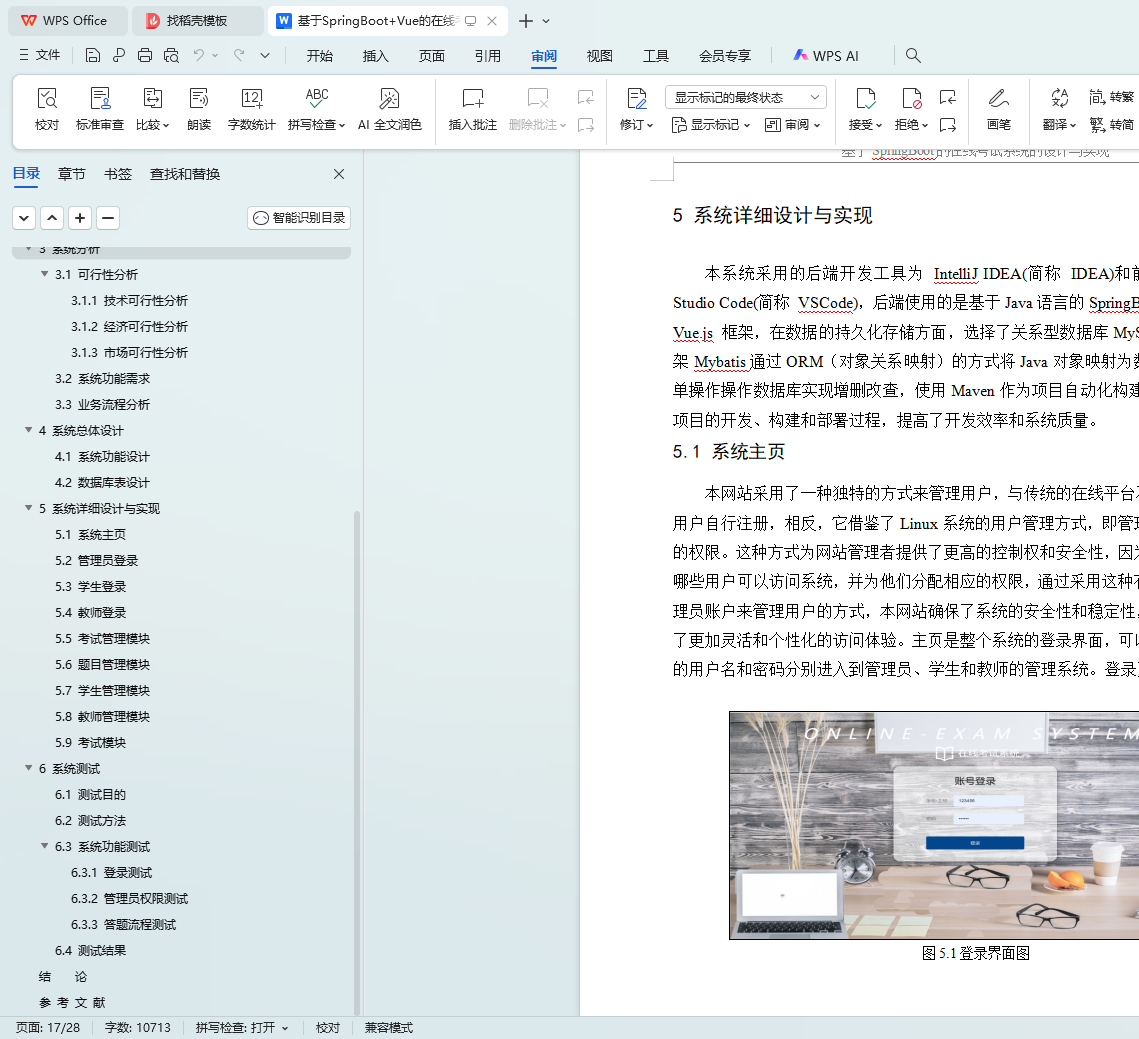
Task: Select the 画笔 pen tool
Action: point(998,99)
